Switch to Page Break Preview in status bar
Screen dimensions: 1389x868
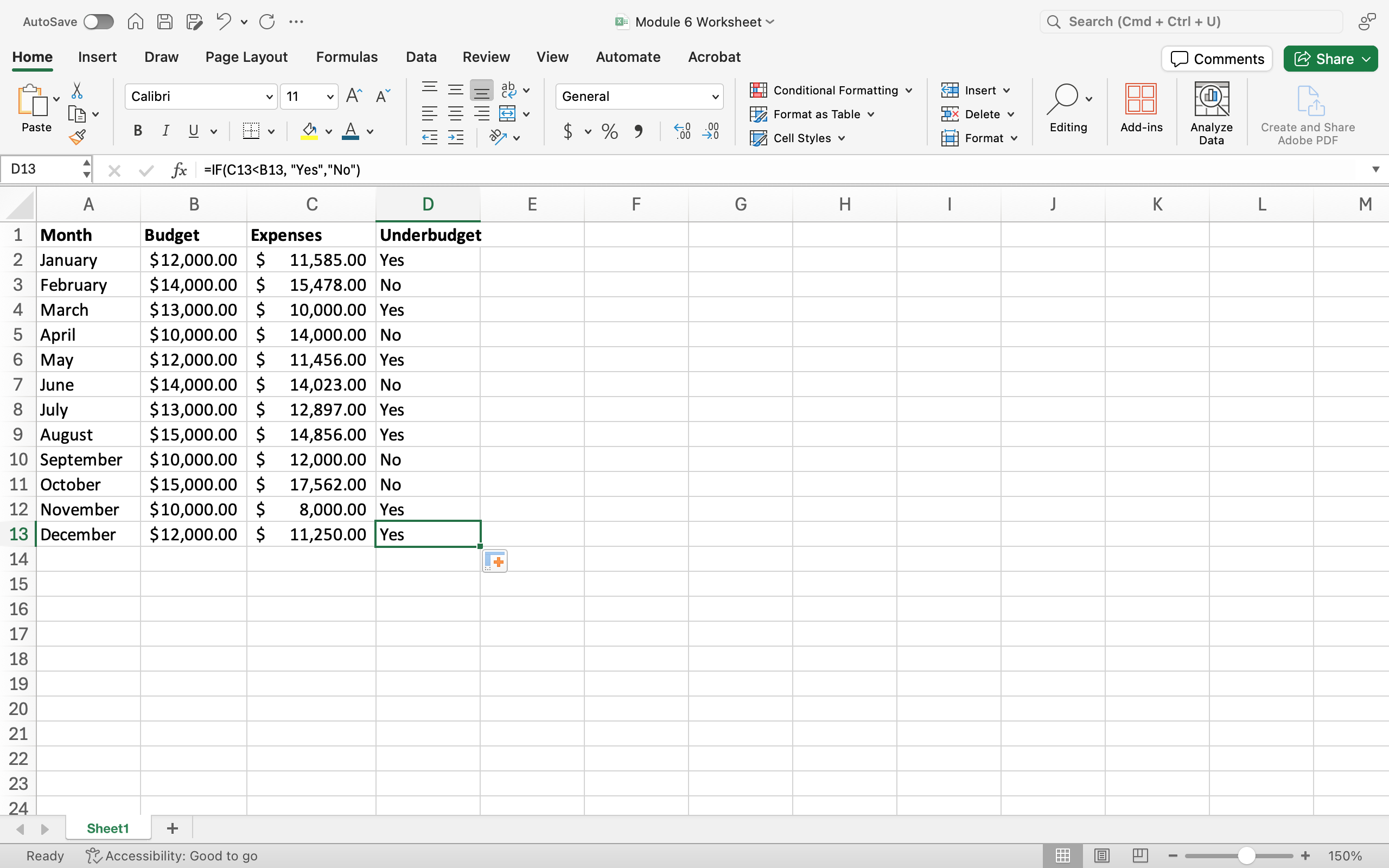pyautogui.click(x=1140, y=856)
